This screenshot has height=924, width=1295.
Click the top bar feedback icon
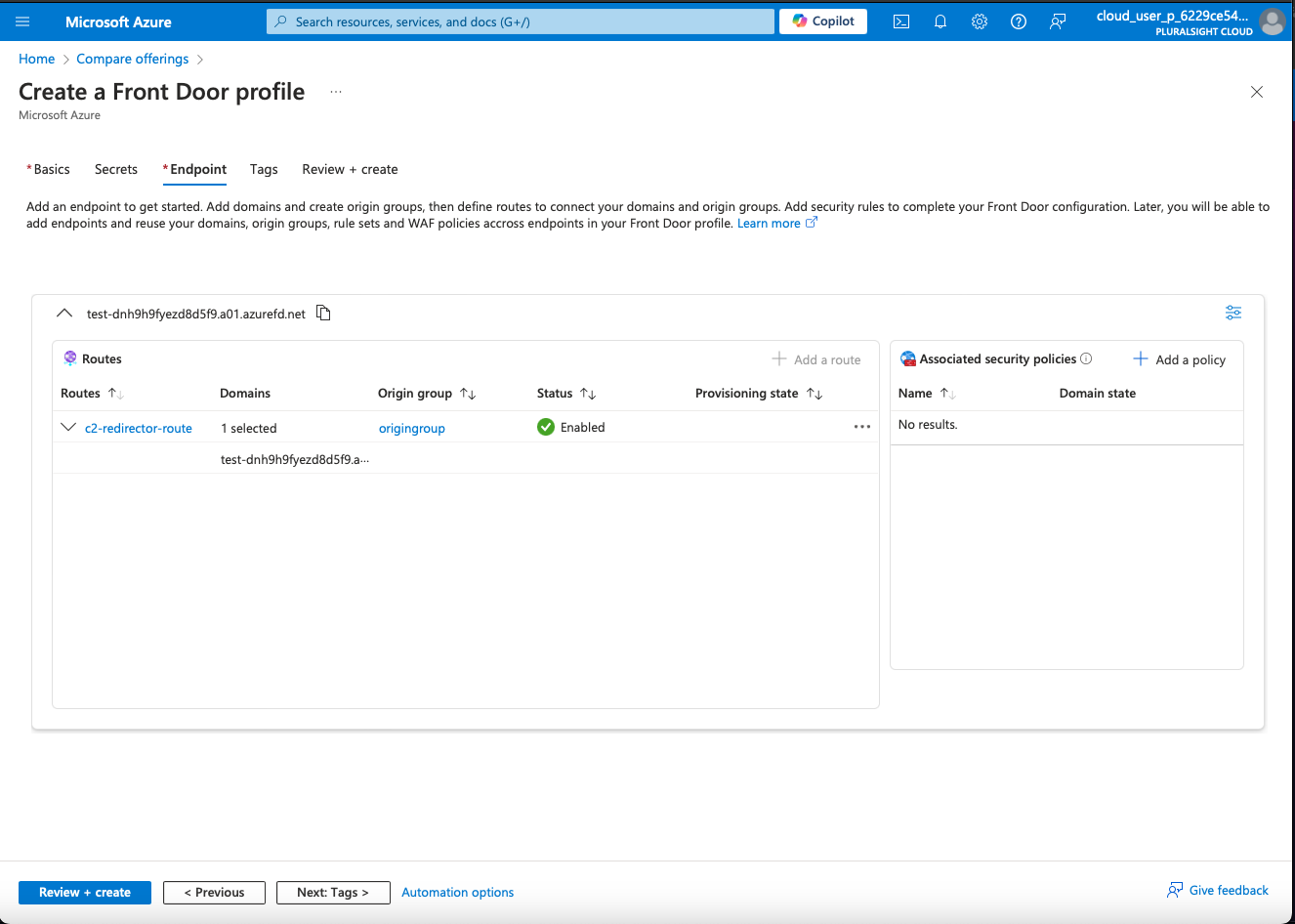[1058, 21]
